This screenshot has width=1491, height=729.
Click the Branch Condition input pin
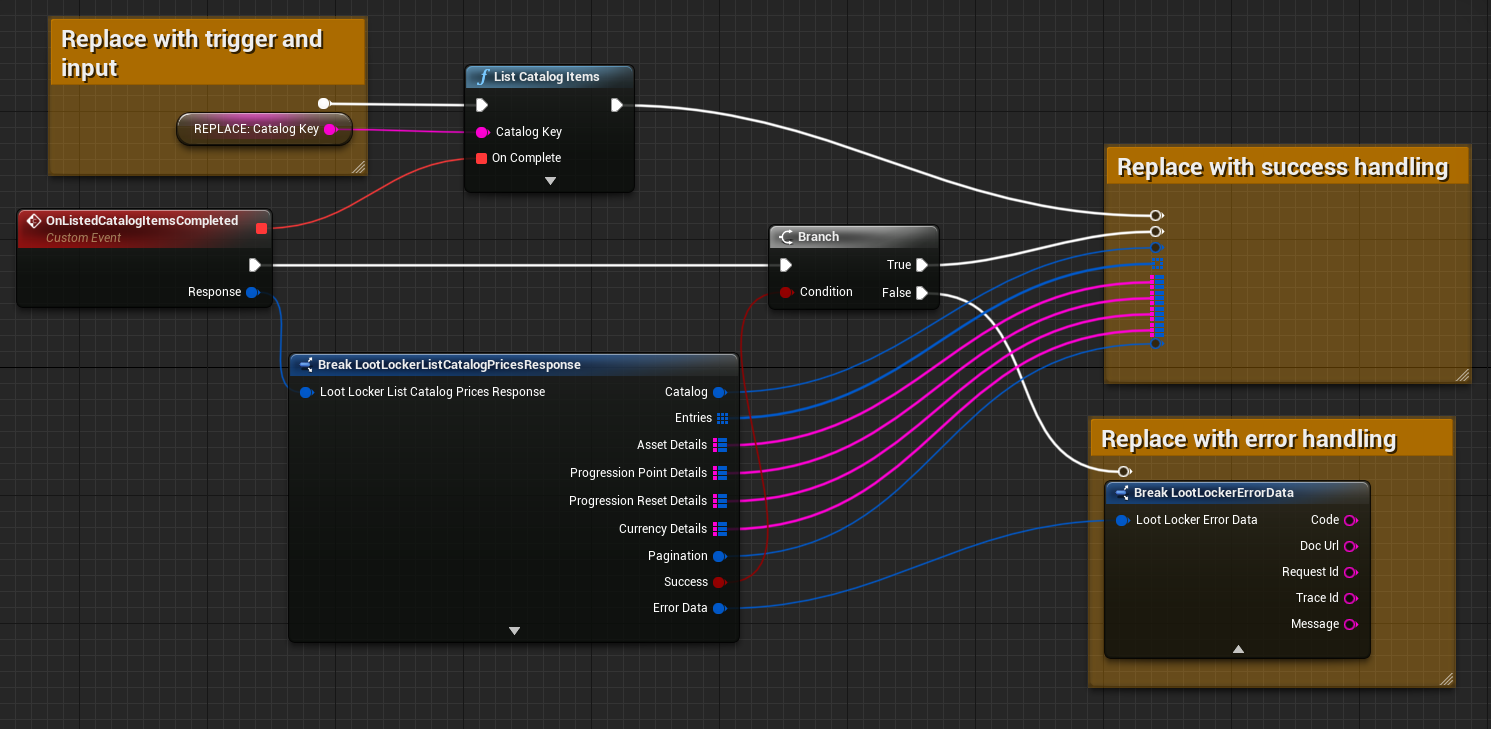click(786, 292)
